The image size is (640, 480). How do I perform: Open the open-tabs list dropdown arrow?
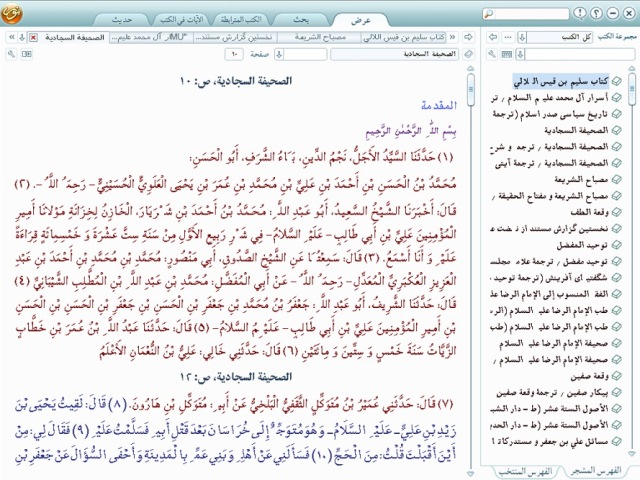coord(22,38)
